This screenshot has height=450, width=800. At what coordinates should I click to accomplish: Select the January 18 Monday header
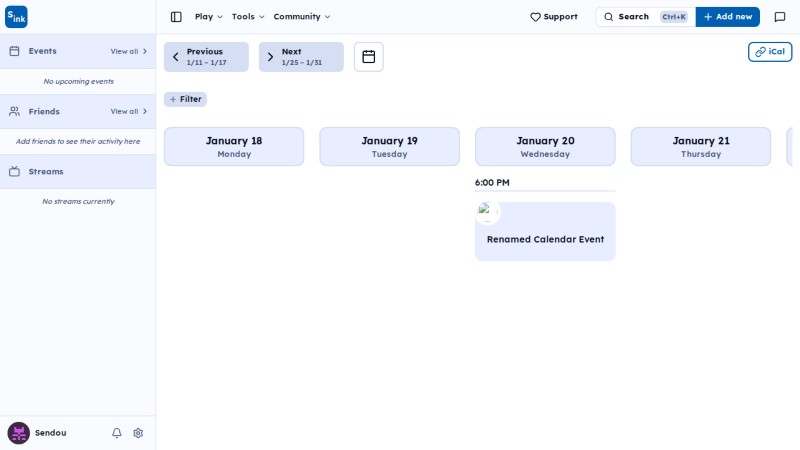(234, 146)
